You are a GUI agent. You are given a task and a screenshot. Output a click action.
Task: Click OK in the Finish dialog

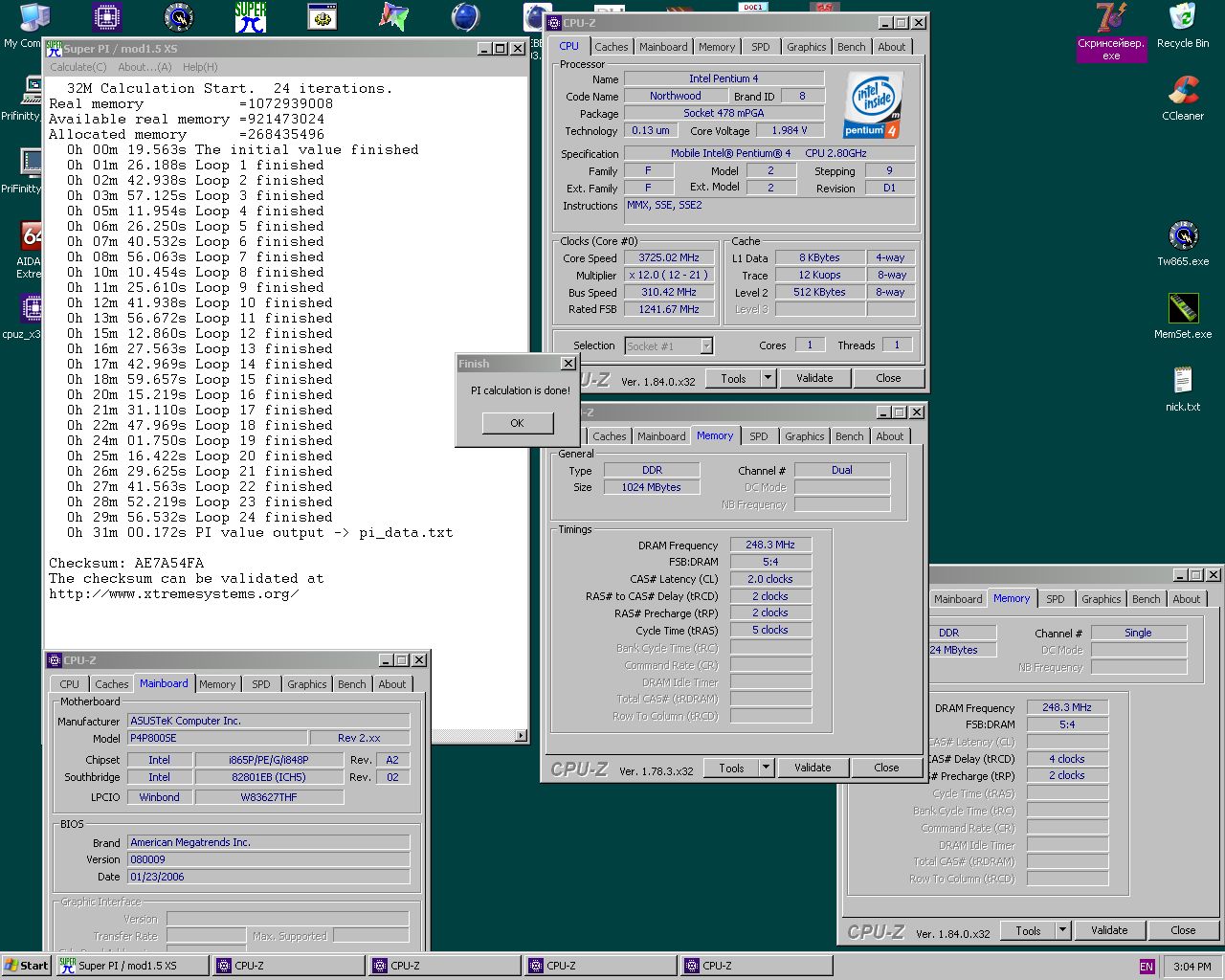click(517, 423)
